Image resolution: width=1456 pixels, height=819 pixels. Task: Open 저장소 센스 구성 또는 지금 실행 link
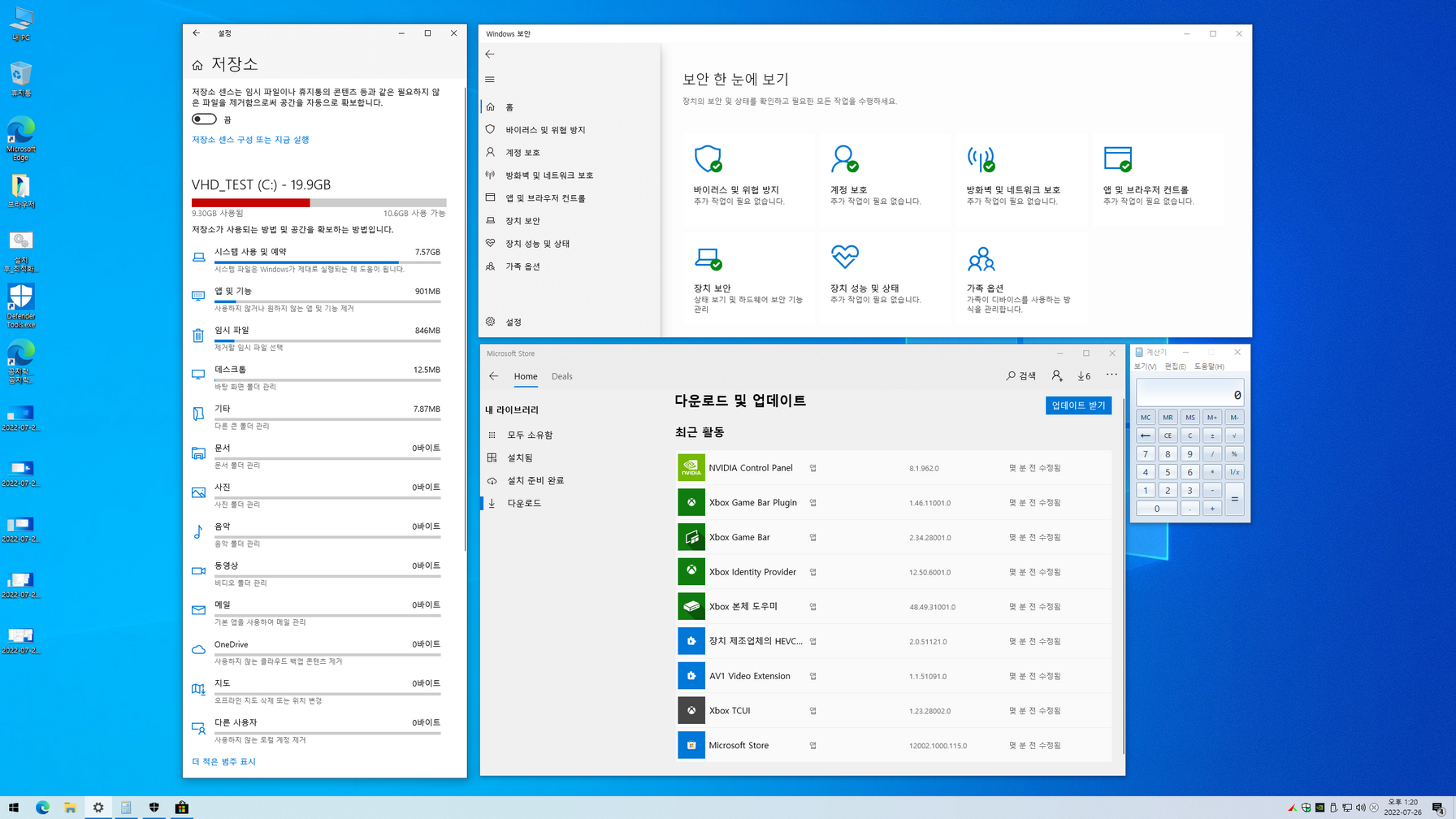click(x=250, y=140)
